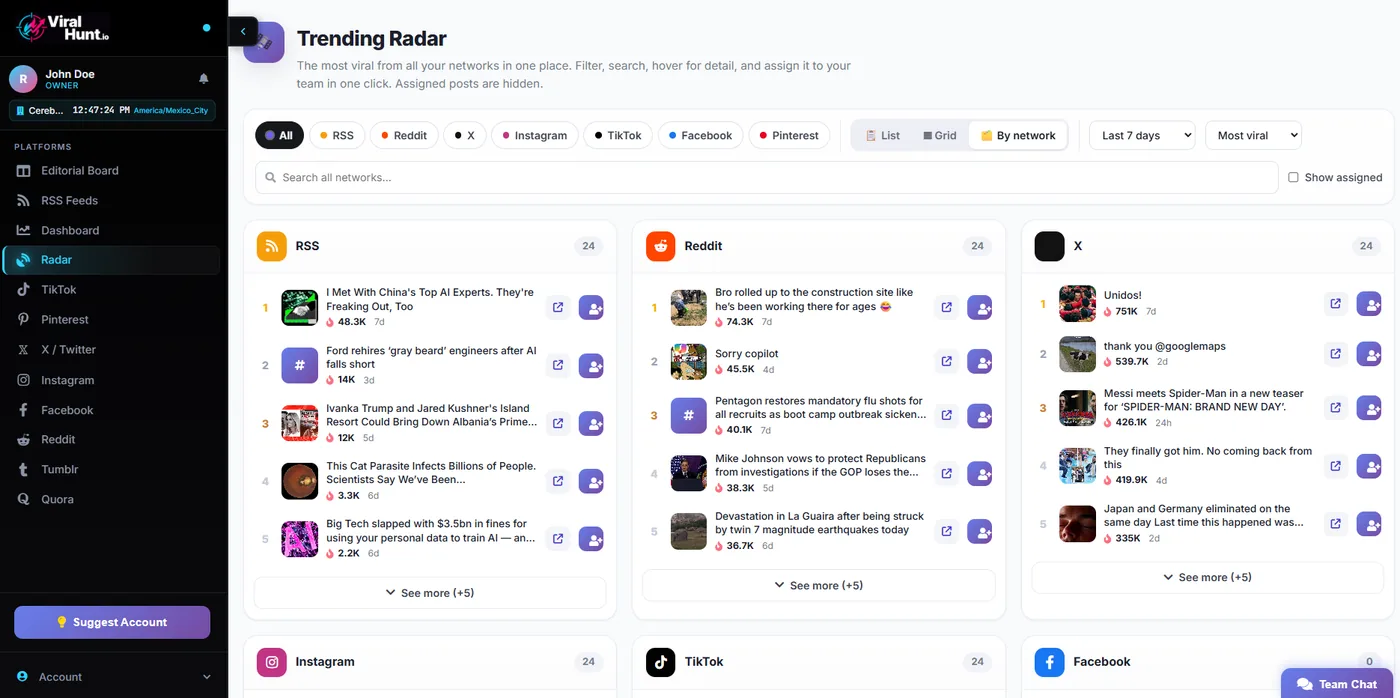The image size is (1400, 698).
Task: Open the Team Chat button
Action: [x=1337, y=684]
